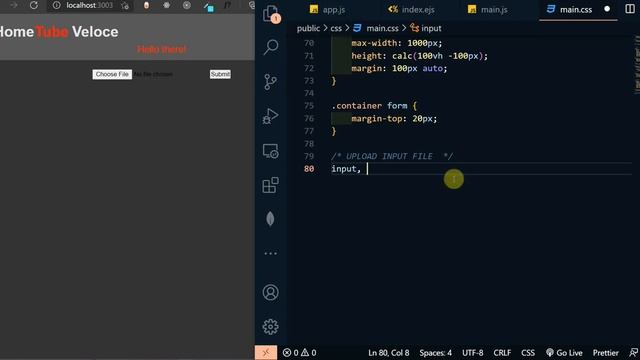
Task: Click the public breadcrumb segment
Action: (308, 28)
